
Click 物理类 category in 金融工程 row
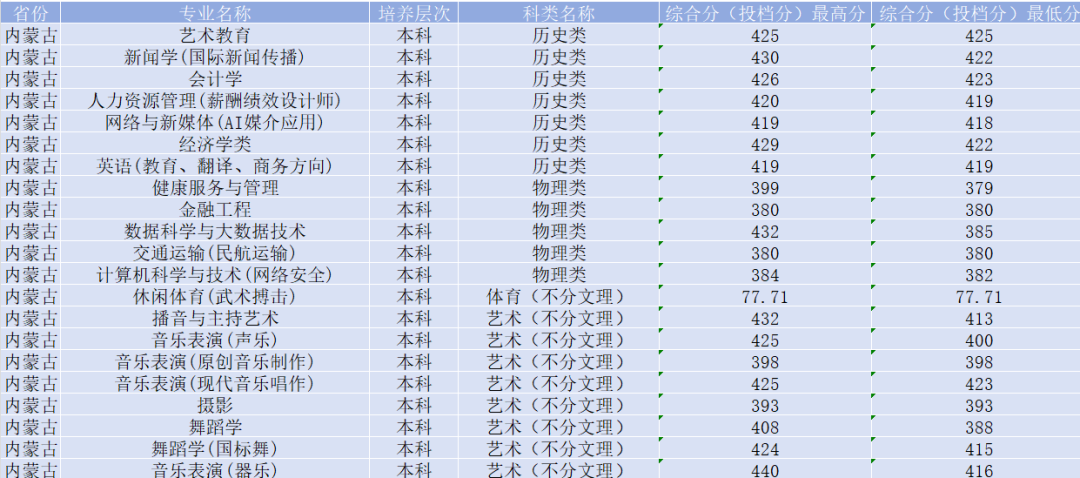point(559,209)
